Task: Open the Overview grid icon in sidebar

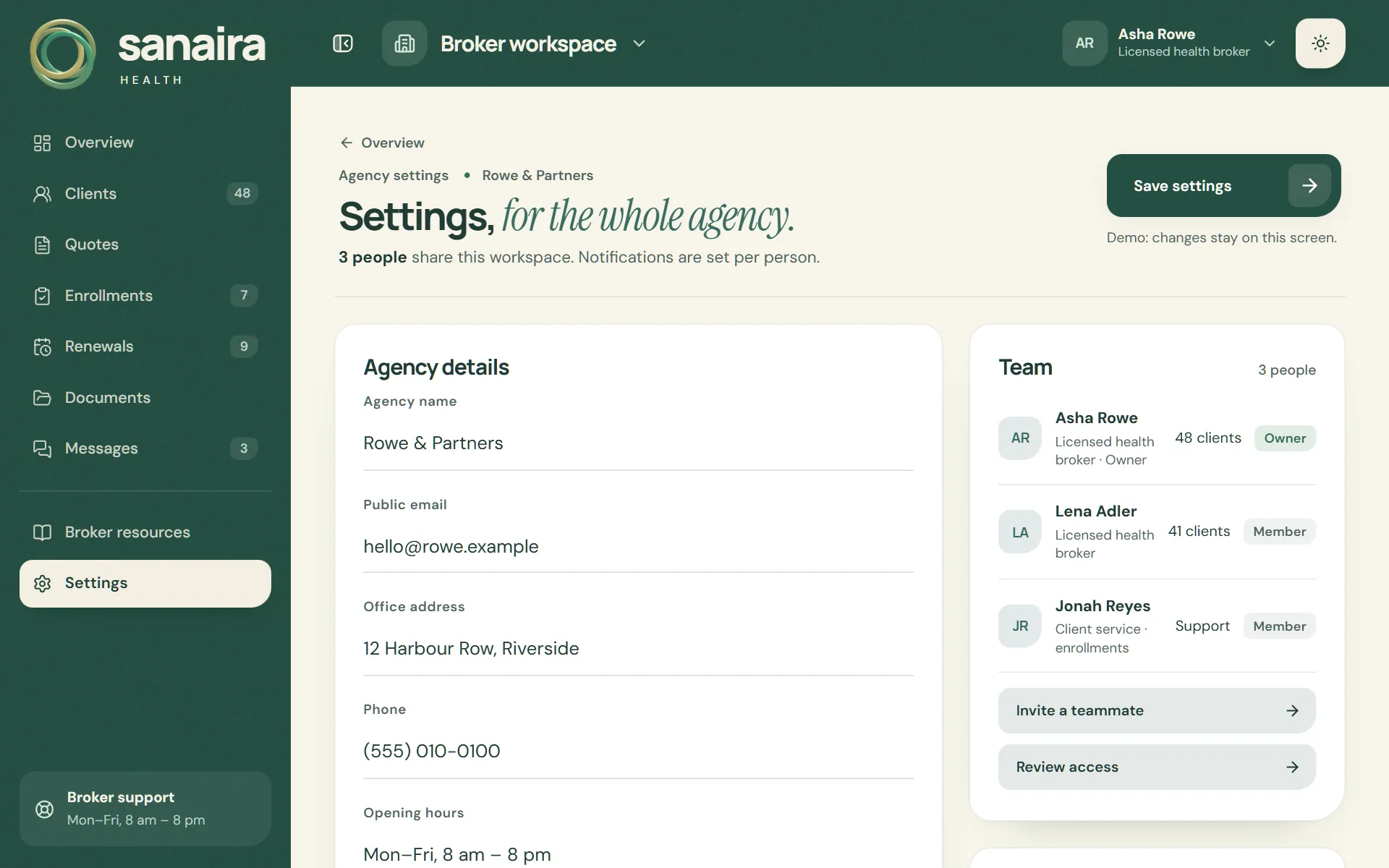Action: [x=42, y=142]
